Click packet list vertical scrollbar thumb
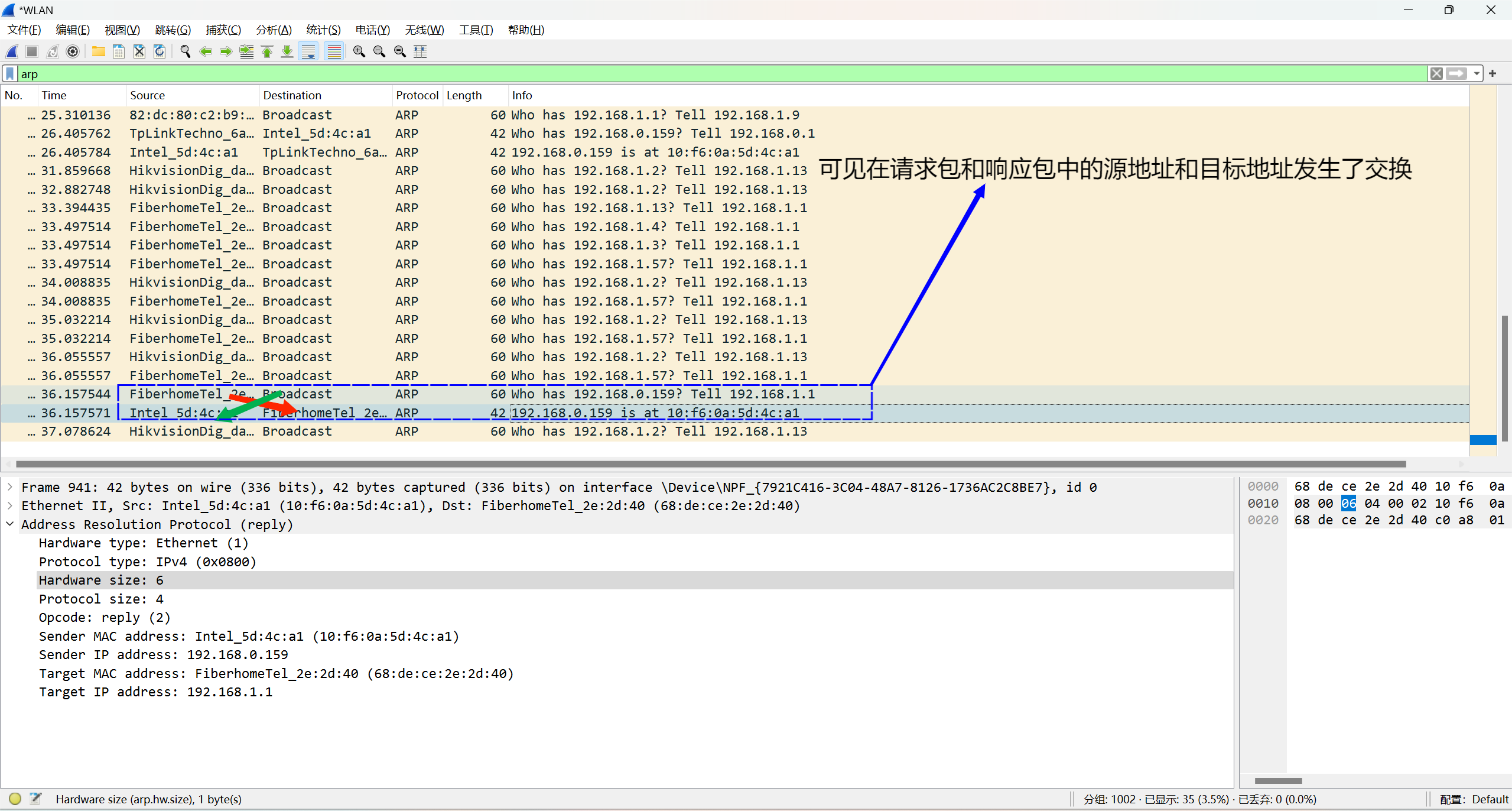The width and height of the screenshot is (1512, 811). (x=1504, y=378)
